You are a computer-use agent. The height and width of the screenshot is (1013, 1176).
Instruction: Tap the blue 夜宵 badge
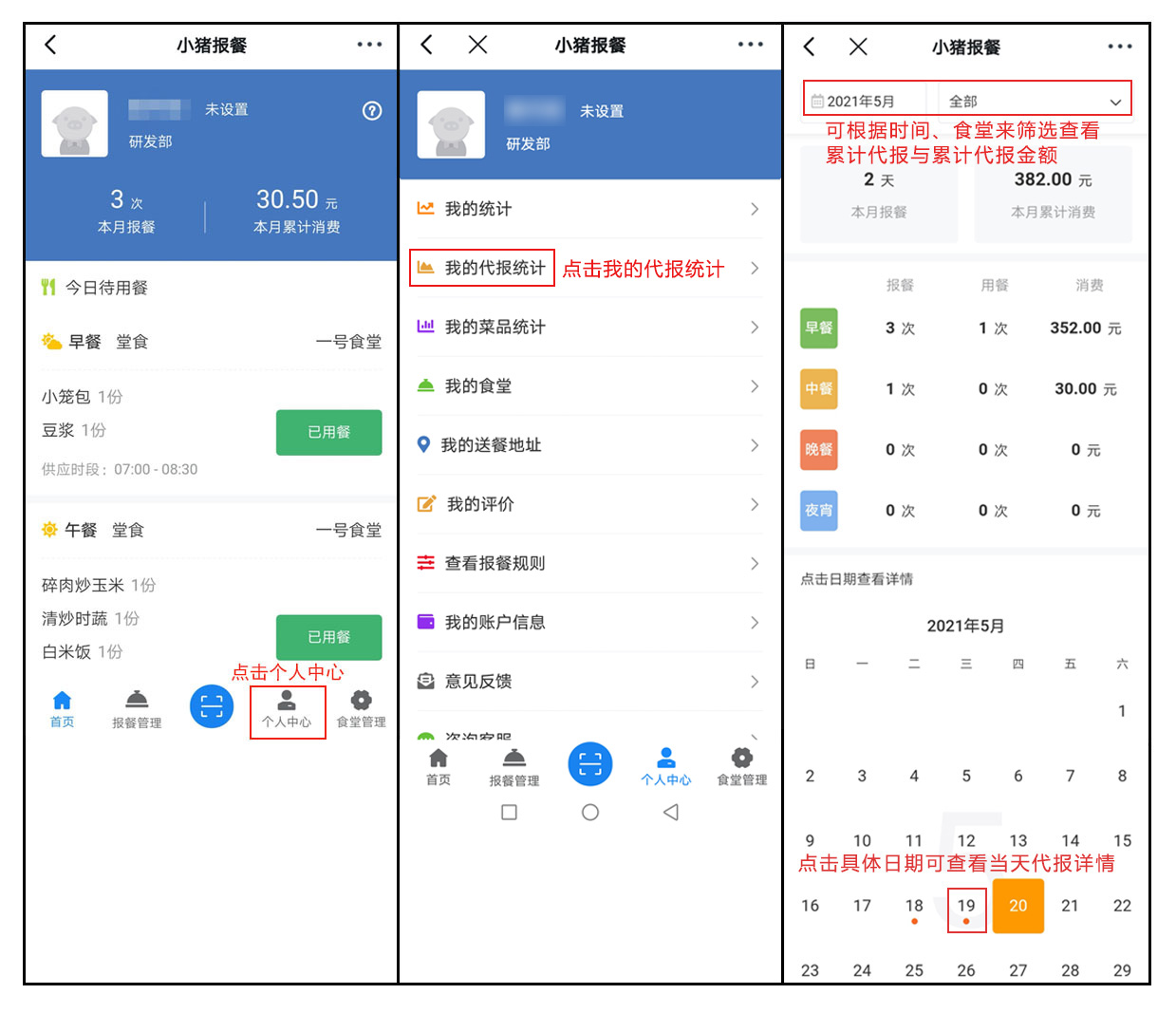818,510
